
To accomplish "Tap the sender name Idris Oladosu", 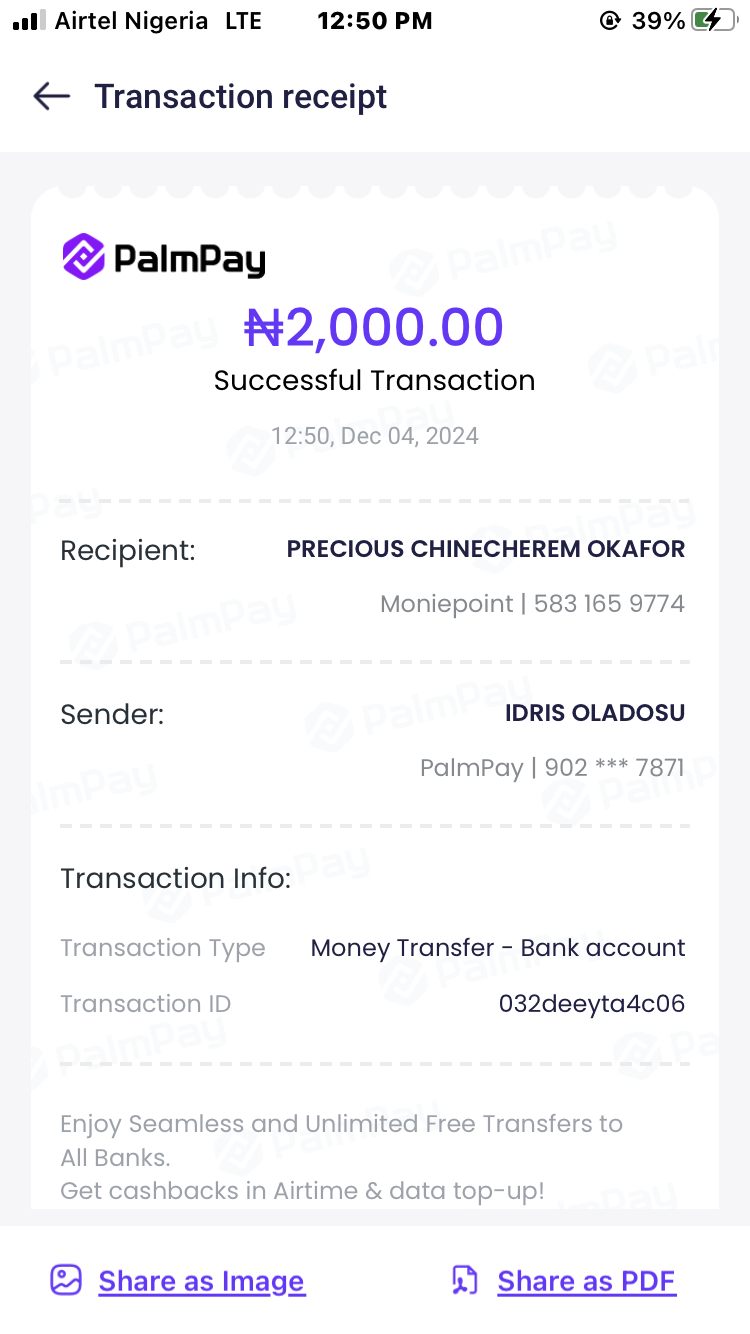I will point(595,713).
